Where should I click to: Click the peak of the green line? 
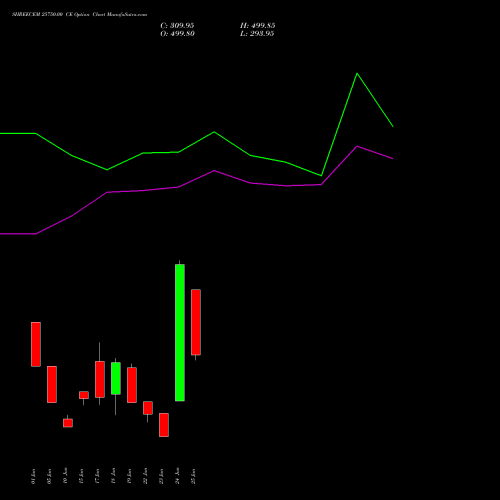tap(357, 73)
